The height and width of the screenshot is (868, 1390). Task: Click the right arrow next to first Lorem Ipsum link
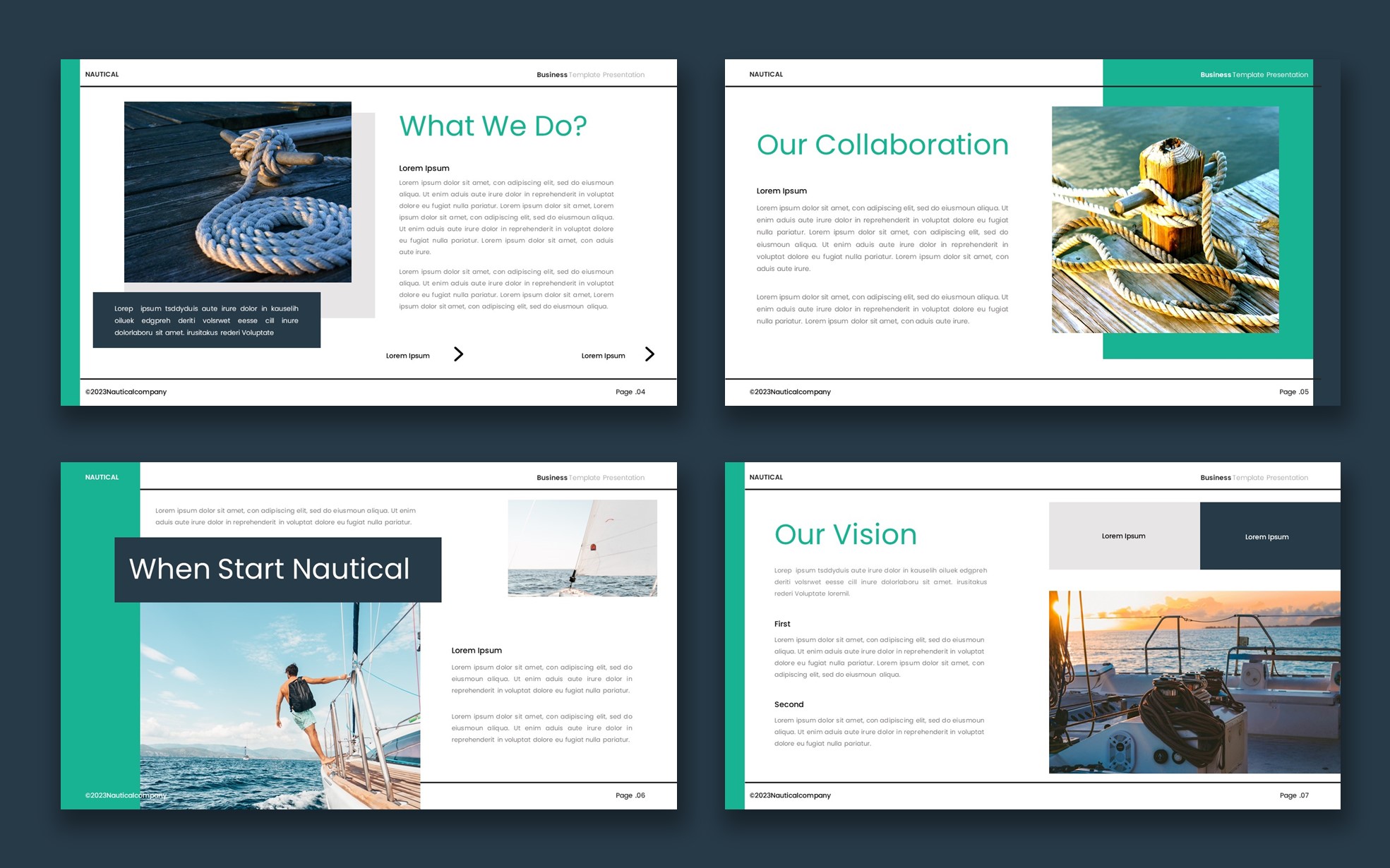(459, 354)
